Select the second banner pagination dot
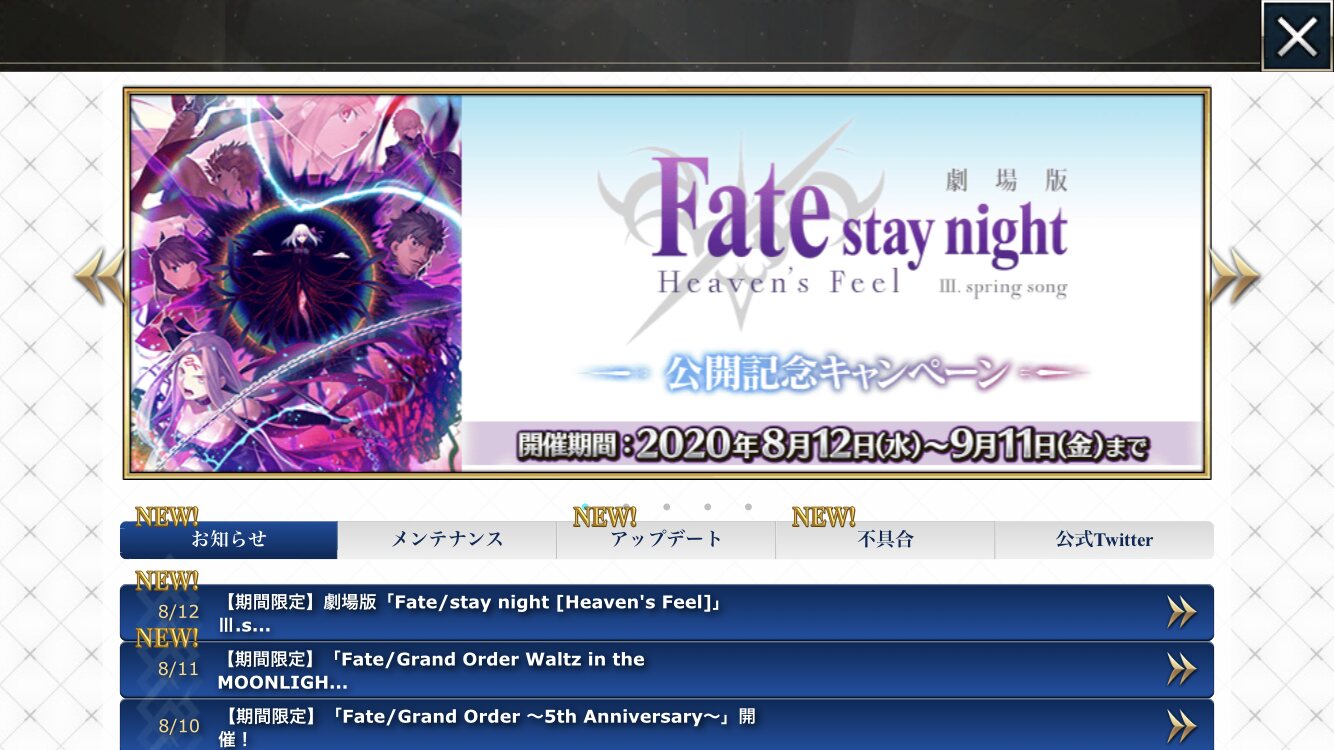Image resolution: width=1334 pixels, height=750 pixels. (626, 507)
